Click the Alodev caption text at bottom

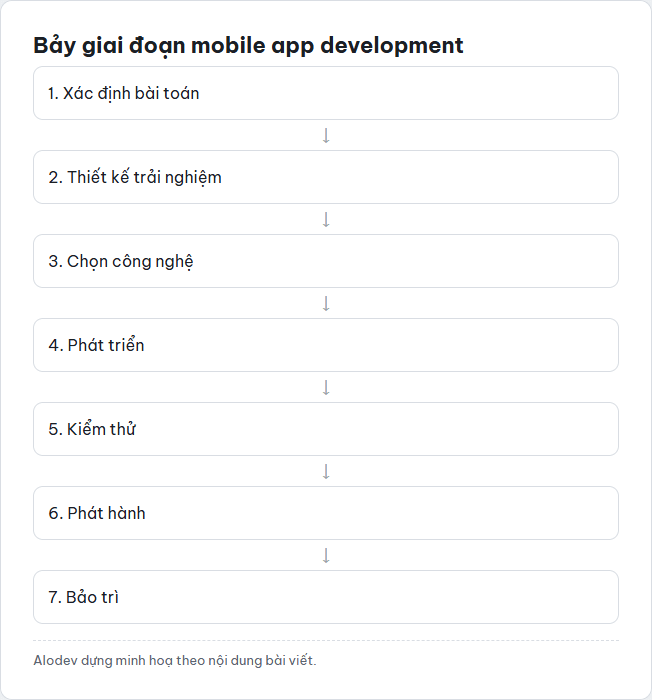(175, 660)
